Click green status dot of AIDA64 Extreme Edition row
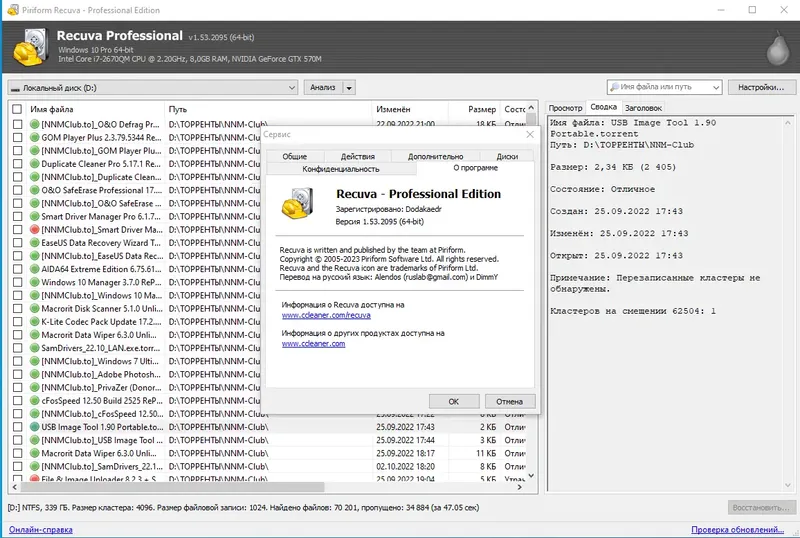Viewport: 800px width, 538px height. [x=35, y=269]
